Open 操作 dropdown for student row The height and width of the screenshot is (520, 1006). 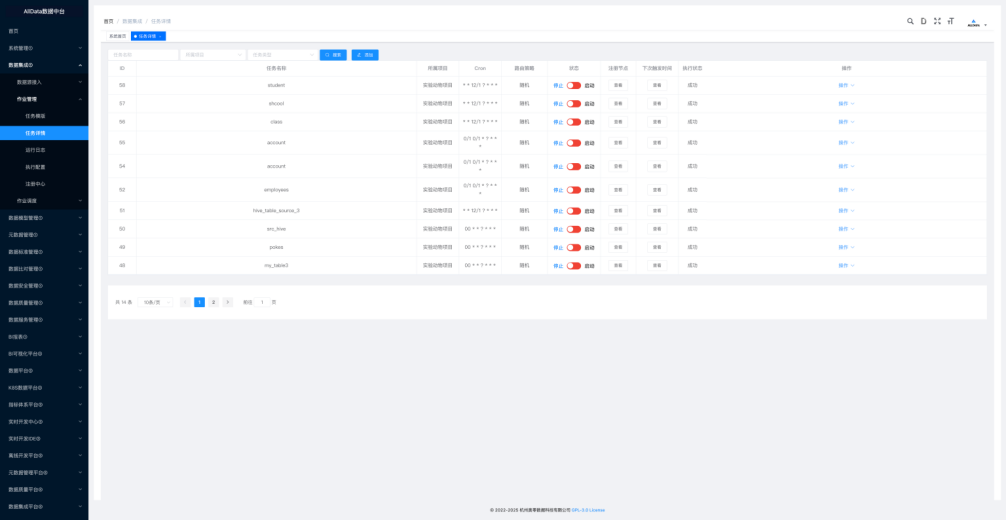846,85
